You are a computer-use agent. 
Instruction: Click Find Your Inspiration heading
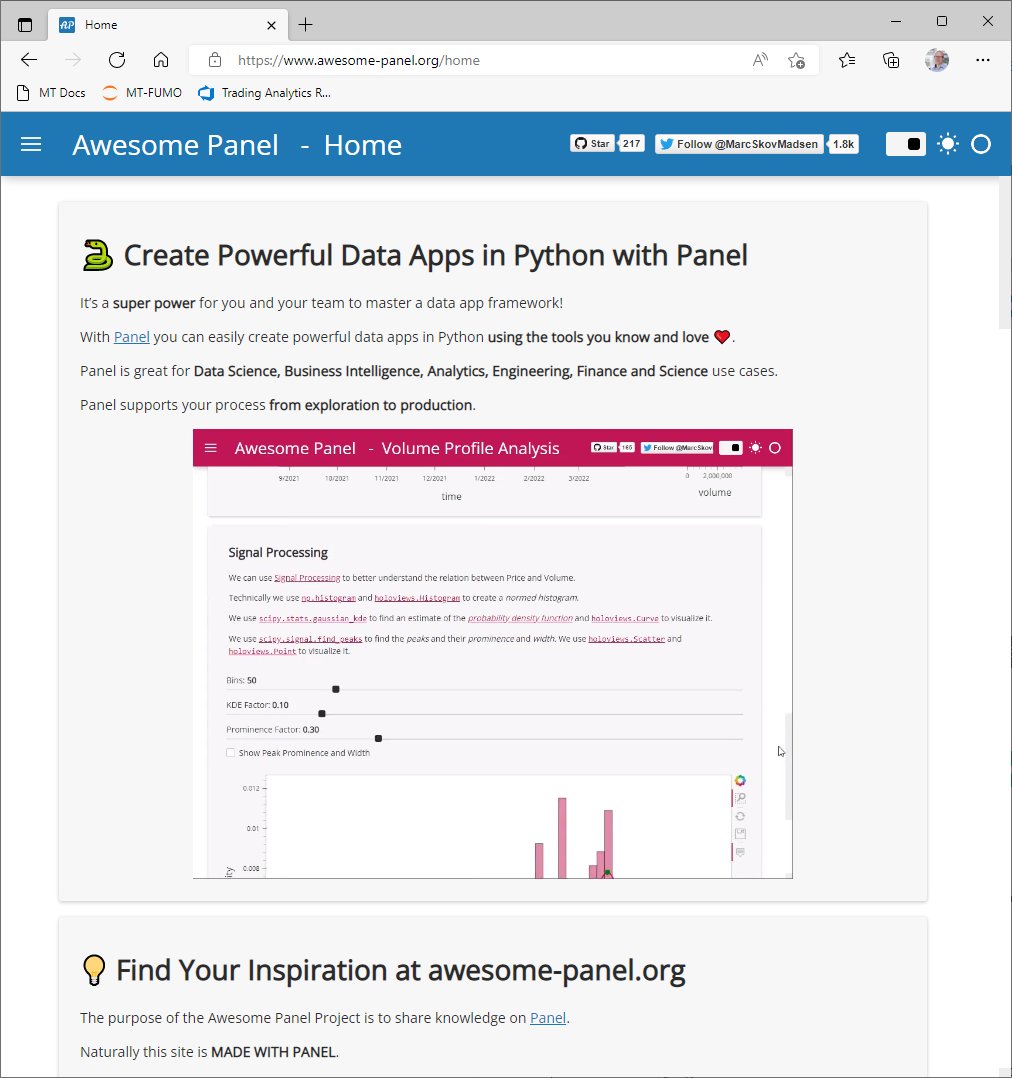pyautogui.click(x=401, y=971)
